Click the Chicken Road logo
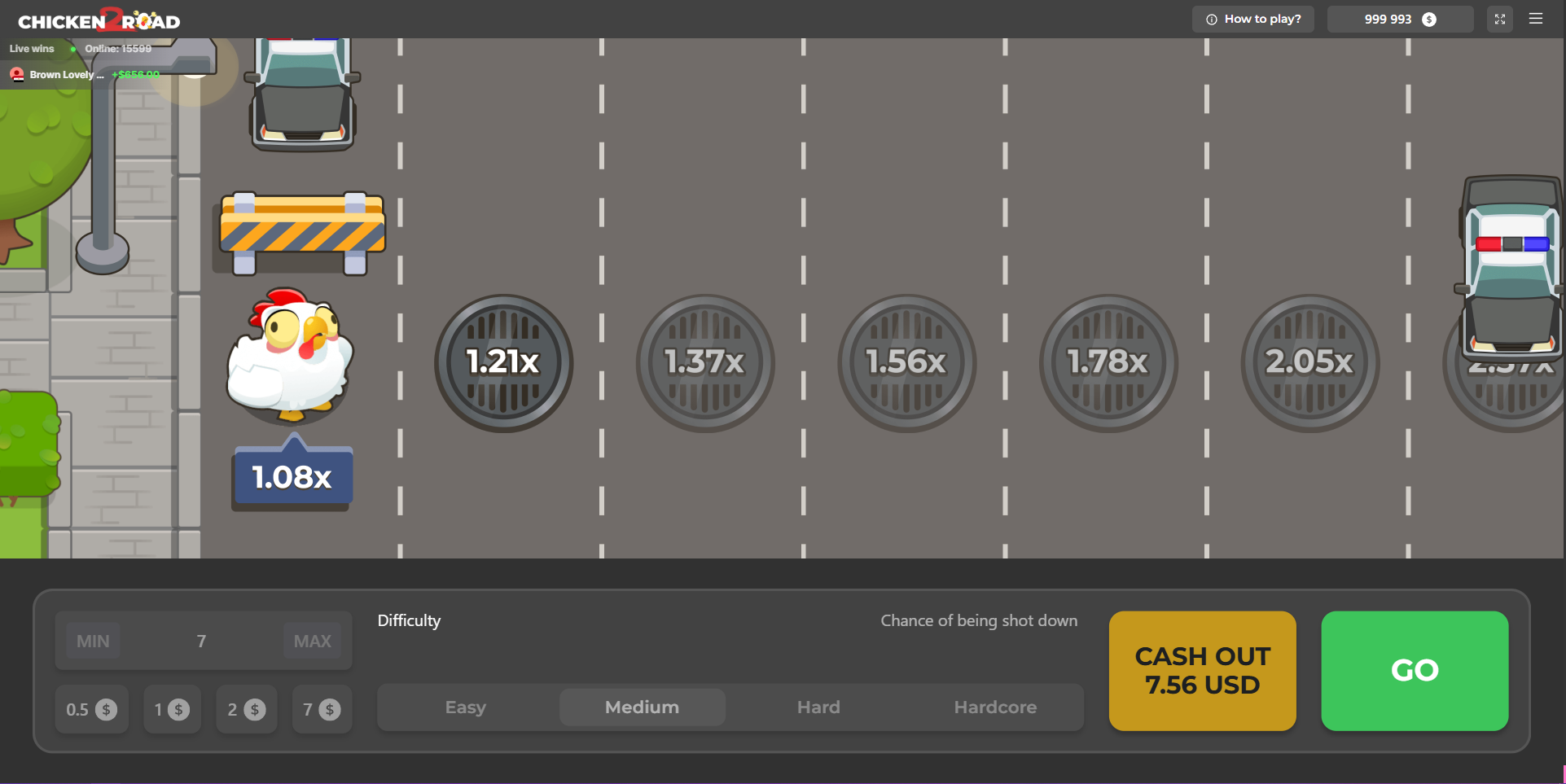The width and height of the screenshot is (1566, 784). [x=99, y=20]
